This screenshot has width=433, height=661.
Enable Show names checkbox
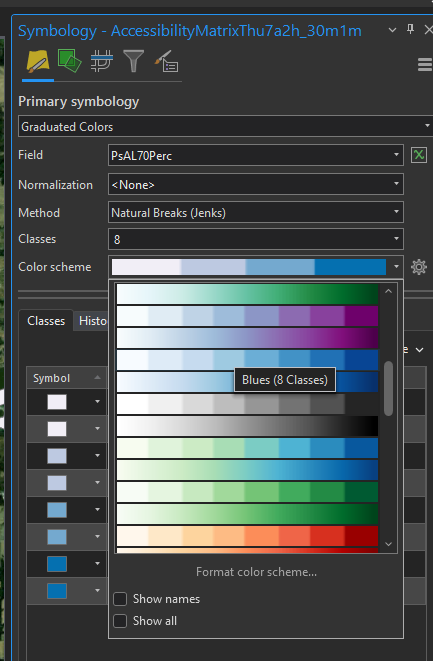[x=120, y=599]
